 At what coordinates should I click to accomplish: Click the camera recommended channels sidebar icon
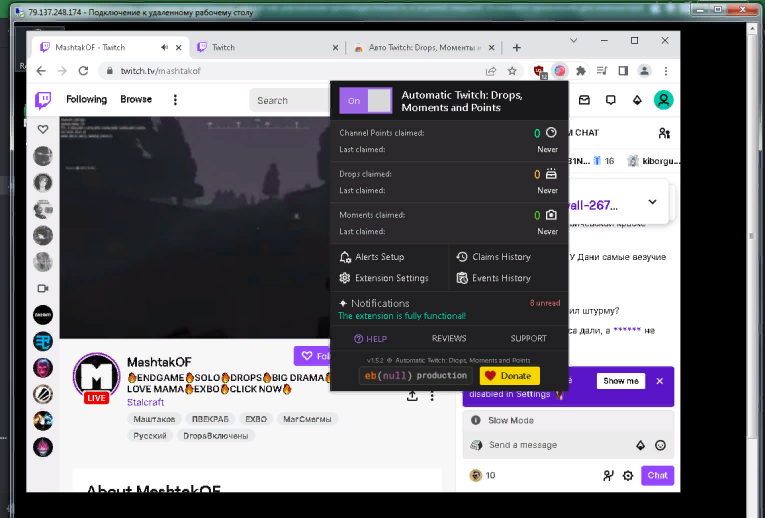43,288
